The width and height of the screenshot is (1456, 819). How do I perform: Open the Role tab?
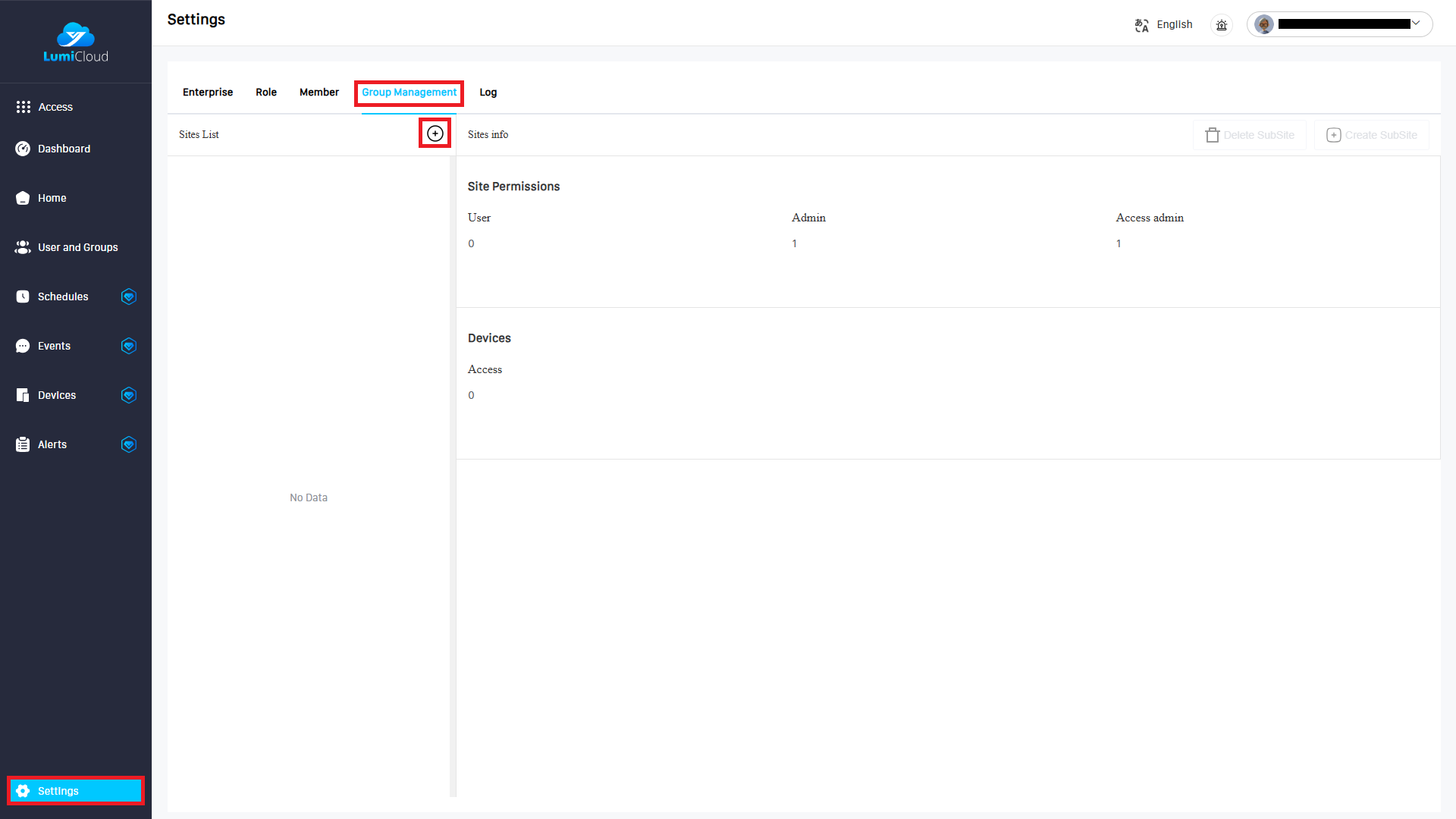pyautogui.click(x=266, y=93)
